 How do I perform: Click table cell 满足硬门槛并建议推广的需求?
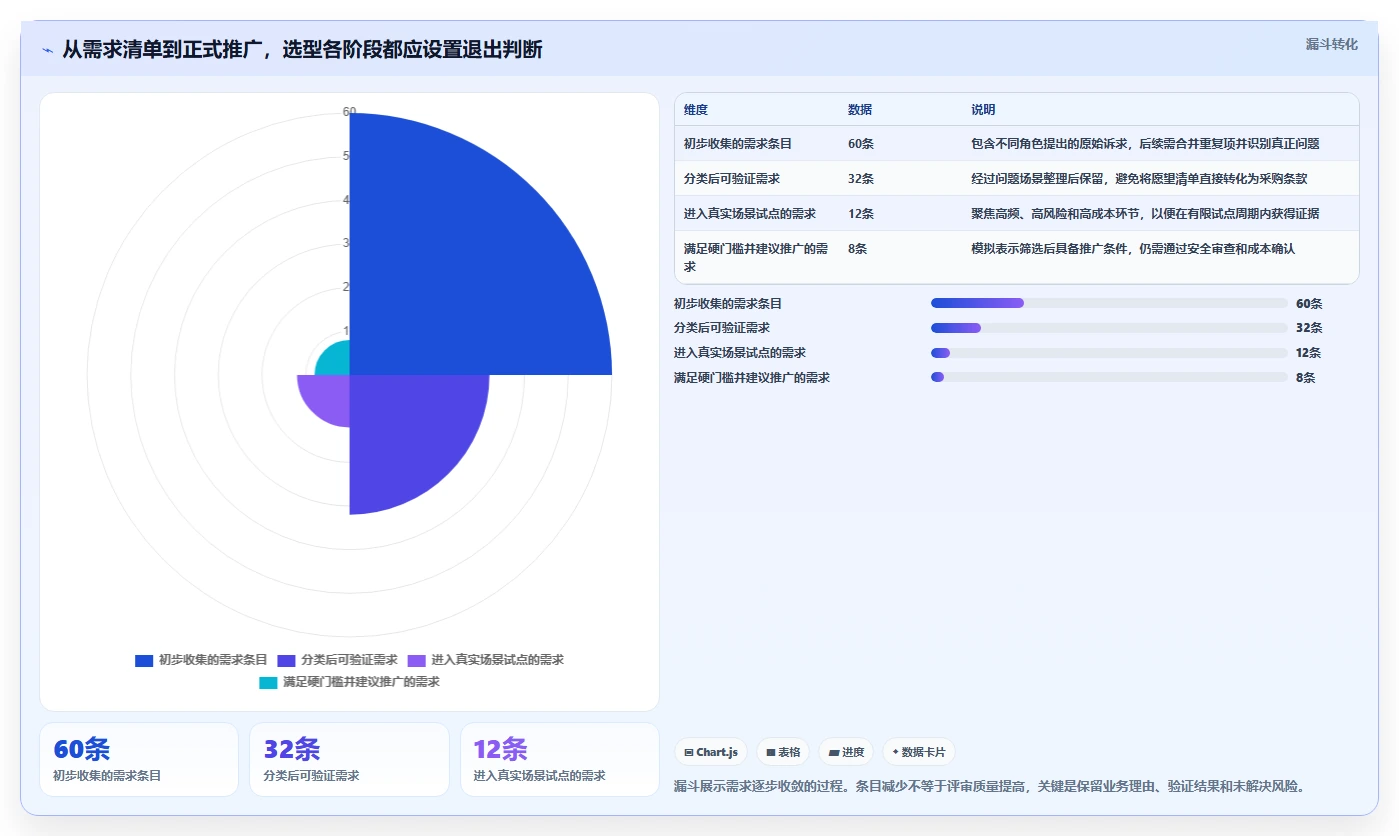756,258
